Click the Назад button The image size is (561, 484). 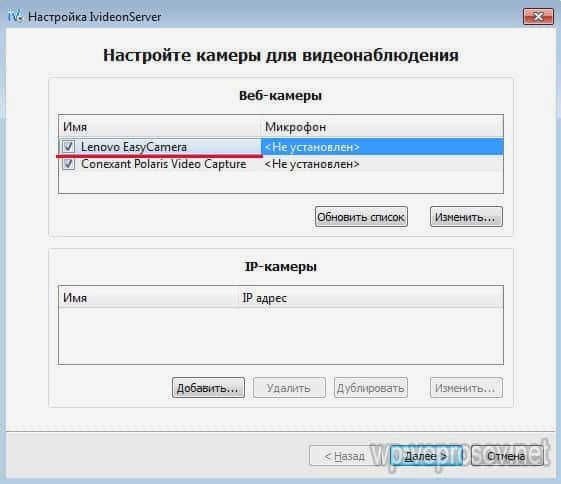[x=345, y=455]
